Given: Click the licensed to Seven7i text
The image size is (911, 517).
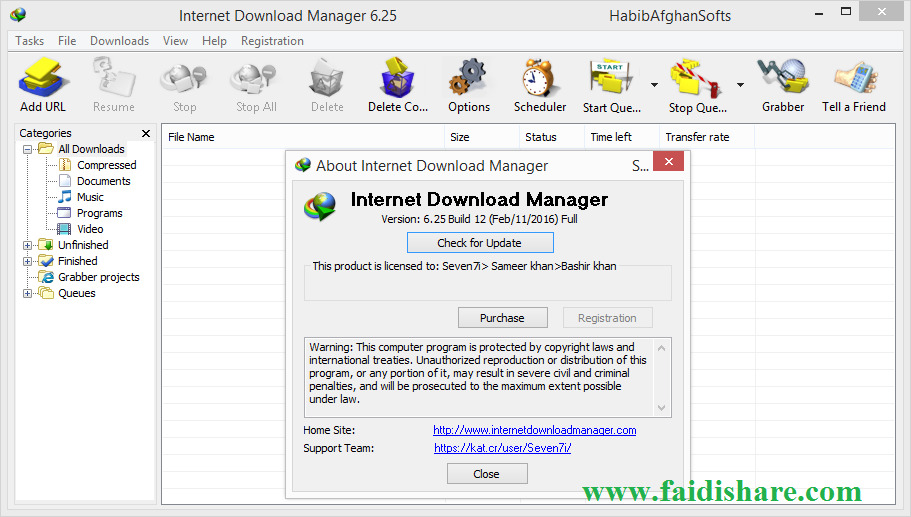Looking at the screenshot, I should click(x=464, y=266).
